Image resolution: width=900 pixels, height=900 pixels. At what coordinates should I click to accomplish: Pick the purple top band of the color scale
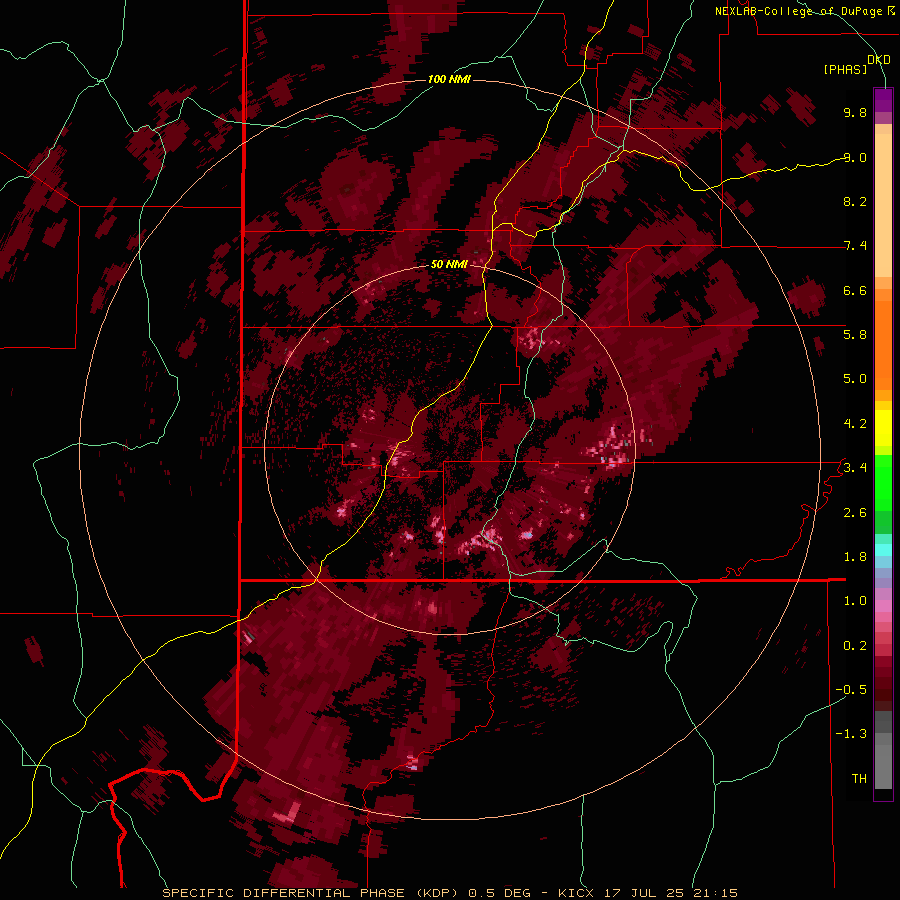coord(883,100)
